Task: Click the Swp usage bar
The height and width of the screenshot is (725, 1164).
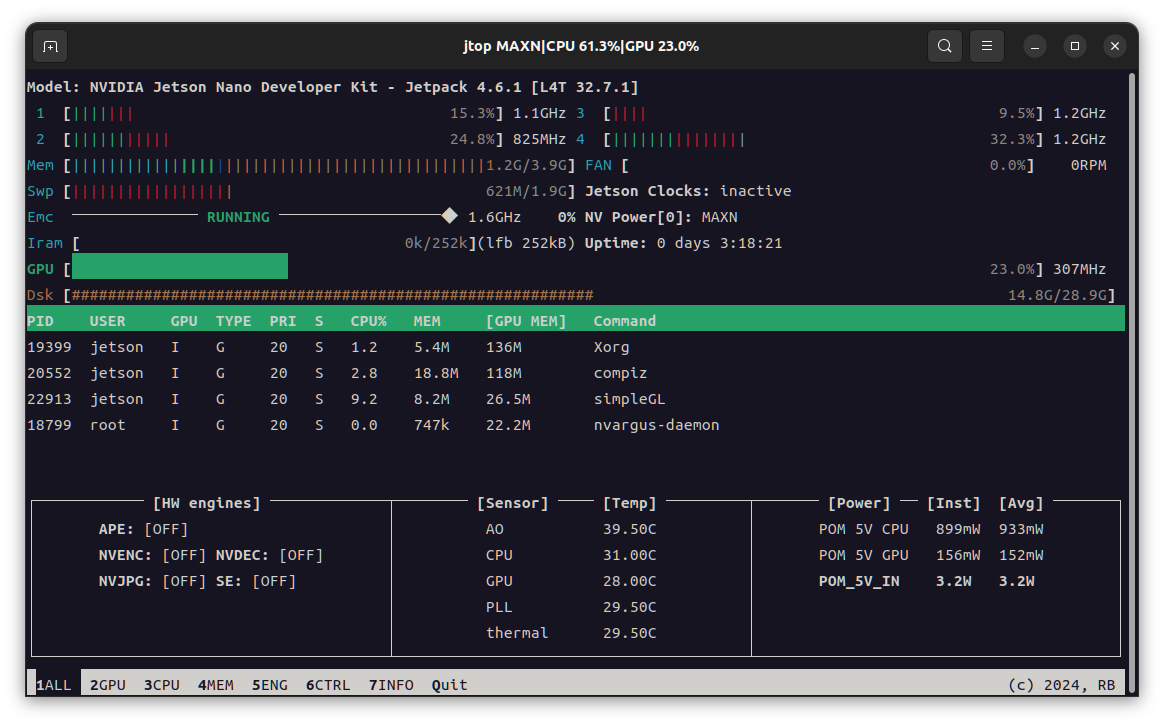Action: coord(152,191)
